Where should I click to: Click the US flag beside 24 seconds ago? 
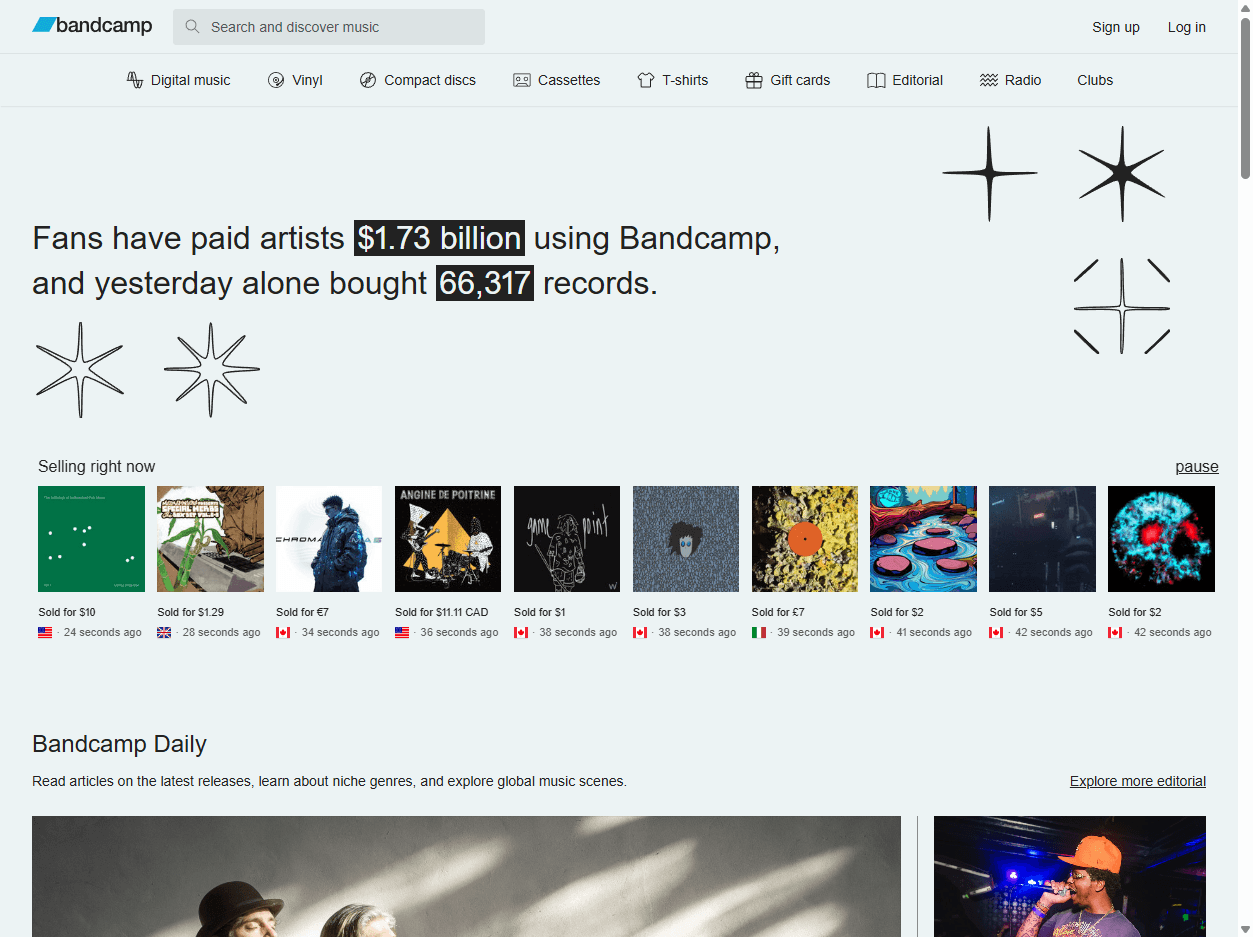[x=45, y=632]
